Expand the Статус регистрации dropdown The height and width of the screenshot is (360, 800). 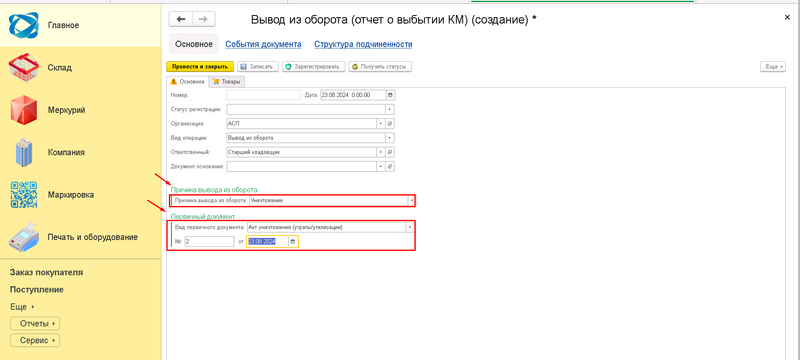click(x=390, y=109)
